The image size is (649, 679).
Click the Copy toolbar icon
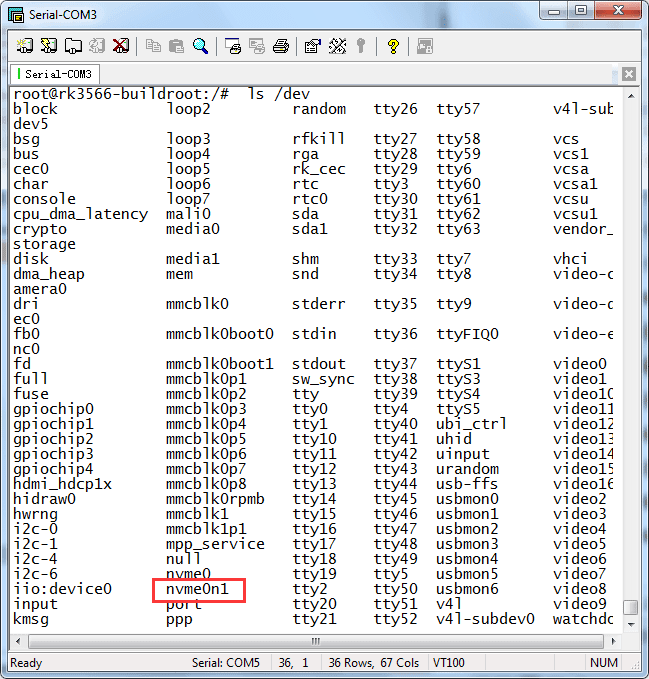tap(153, 46)
